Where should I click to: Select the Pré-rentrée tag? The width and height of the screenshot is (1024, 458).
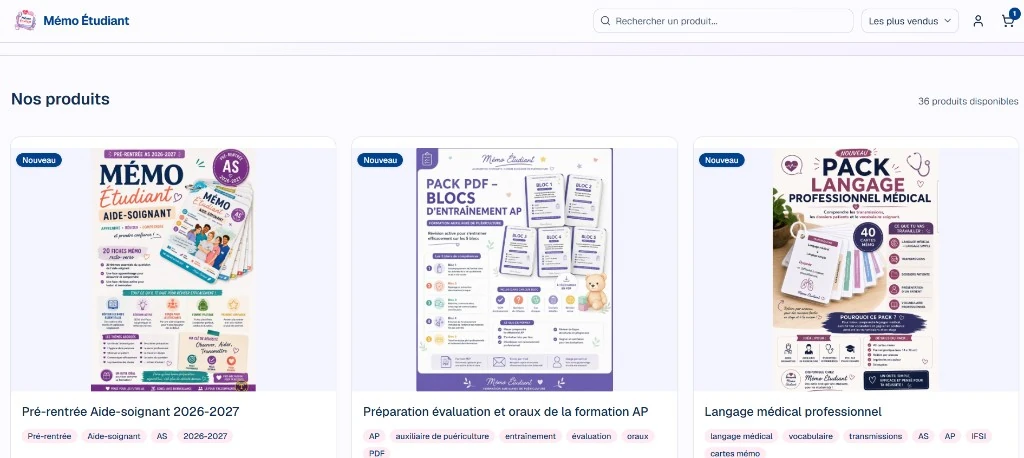click(50, 436)
